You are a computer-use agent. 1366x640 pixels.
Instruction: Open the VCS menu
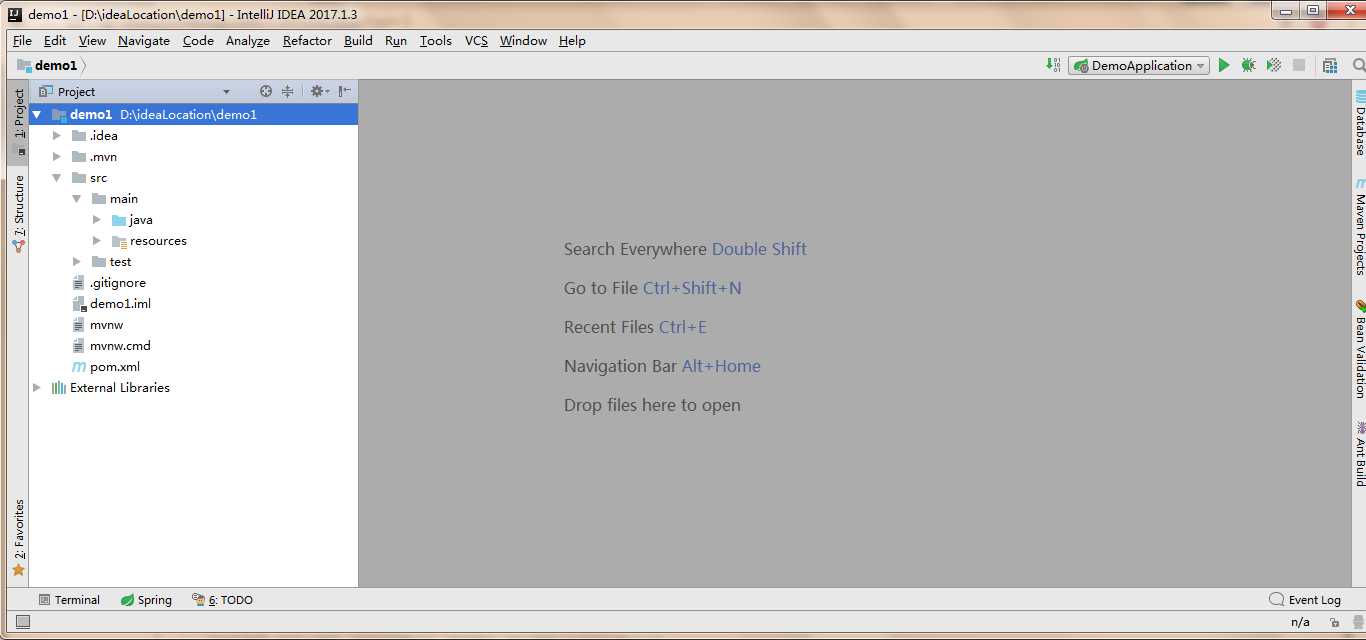tap(476, 41)
